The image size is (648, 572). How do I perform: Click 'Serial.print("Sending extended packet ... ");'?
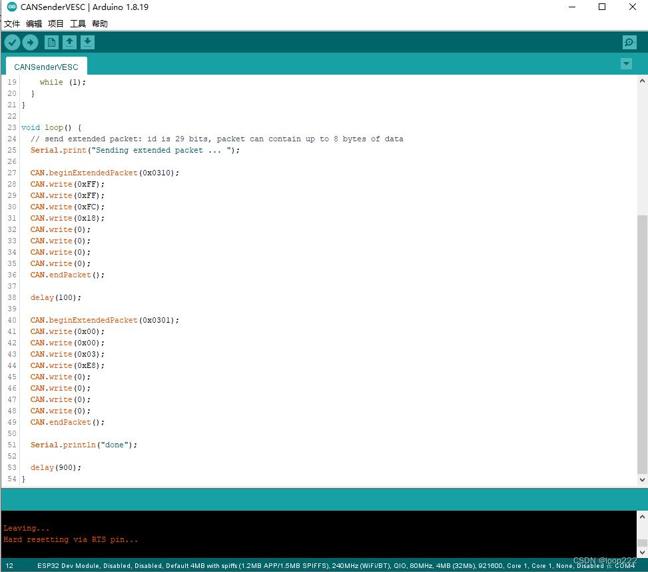(135, 150)
